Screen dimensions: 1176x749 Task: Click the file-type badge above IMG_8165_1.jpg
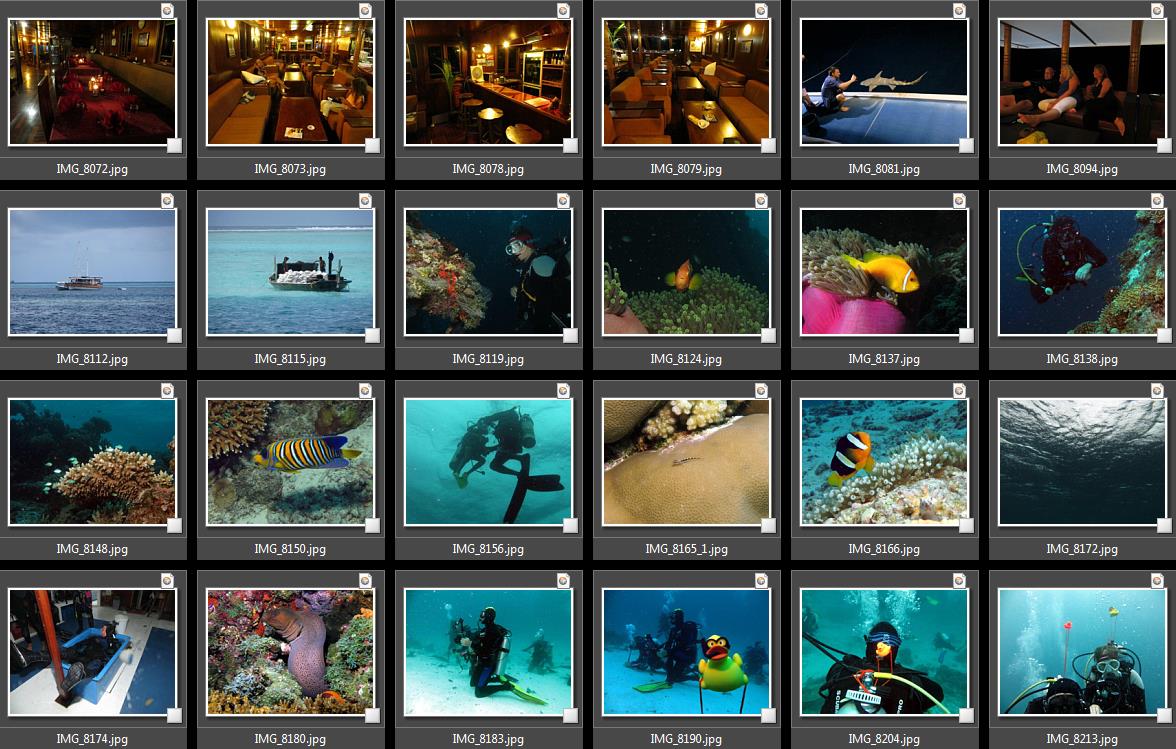tap(761, 391)
